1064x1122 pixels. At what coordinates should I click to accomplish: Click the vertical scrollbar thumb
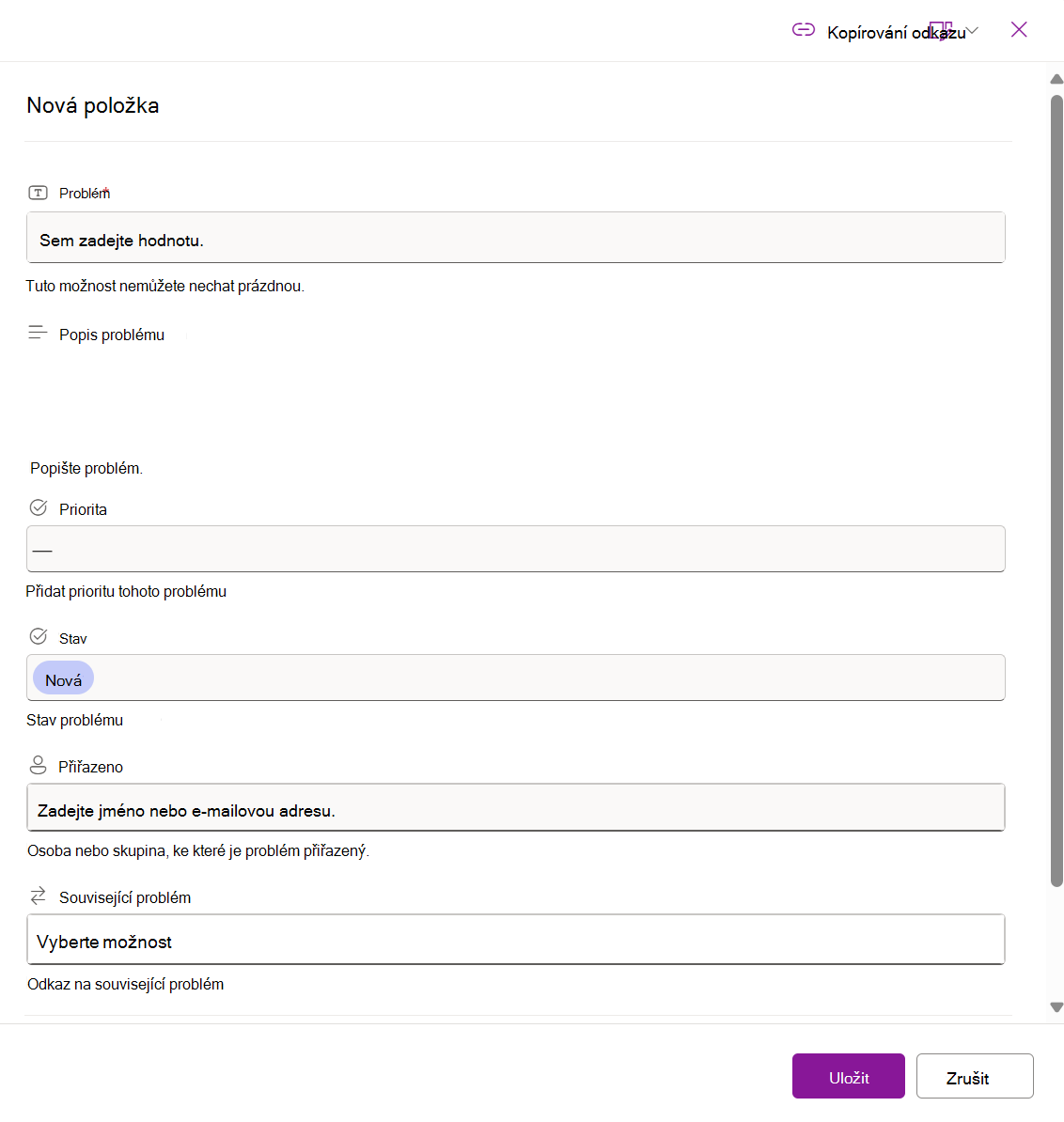(x=1056, y=491)
